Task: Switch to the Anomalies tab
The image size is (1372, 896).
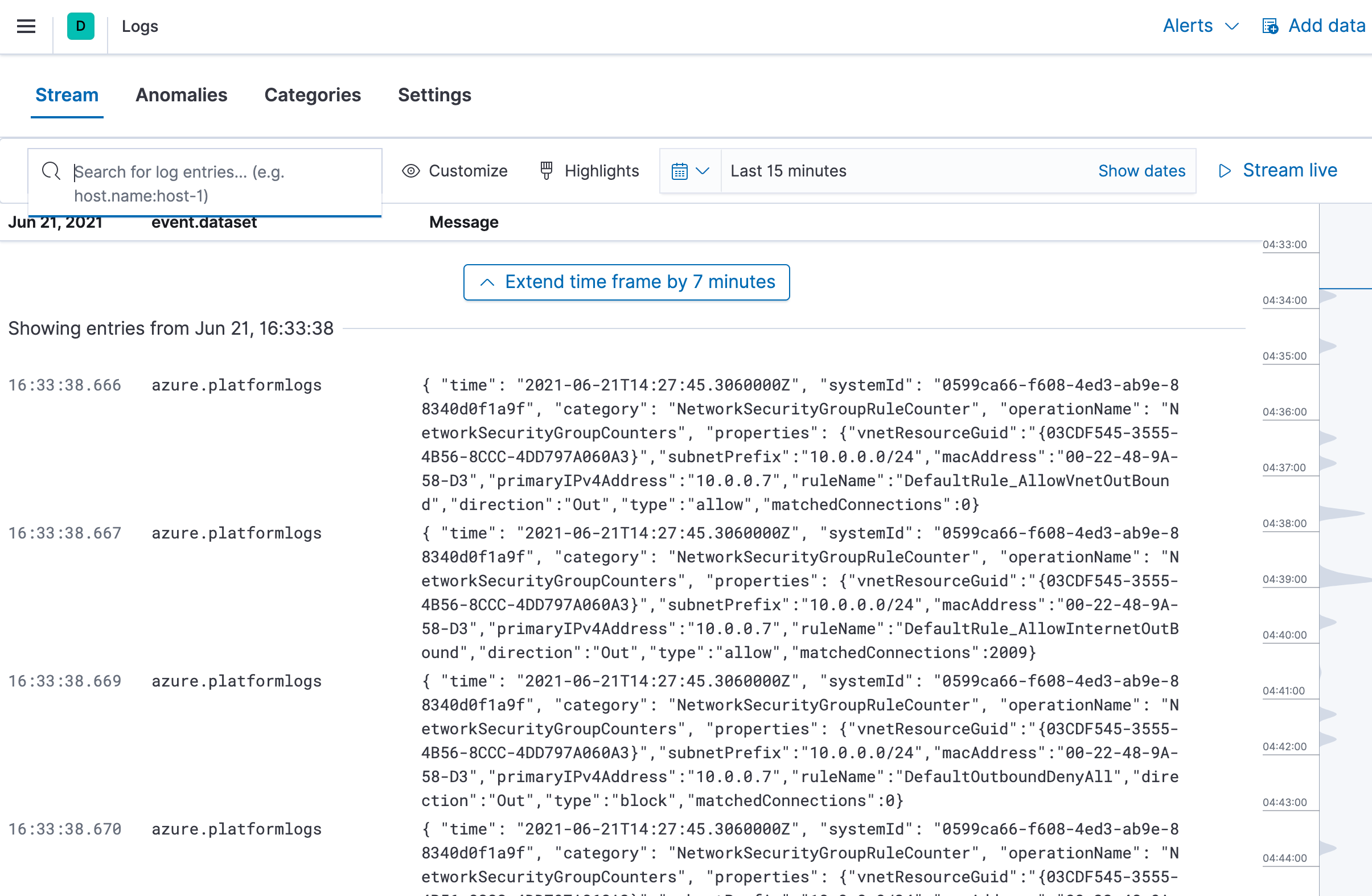Action: tap(182, 95)
